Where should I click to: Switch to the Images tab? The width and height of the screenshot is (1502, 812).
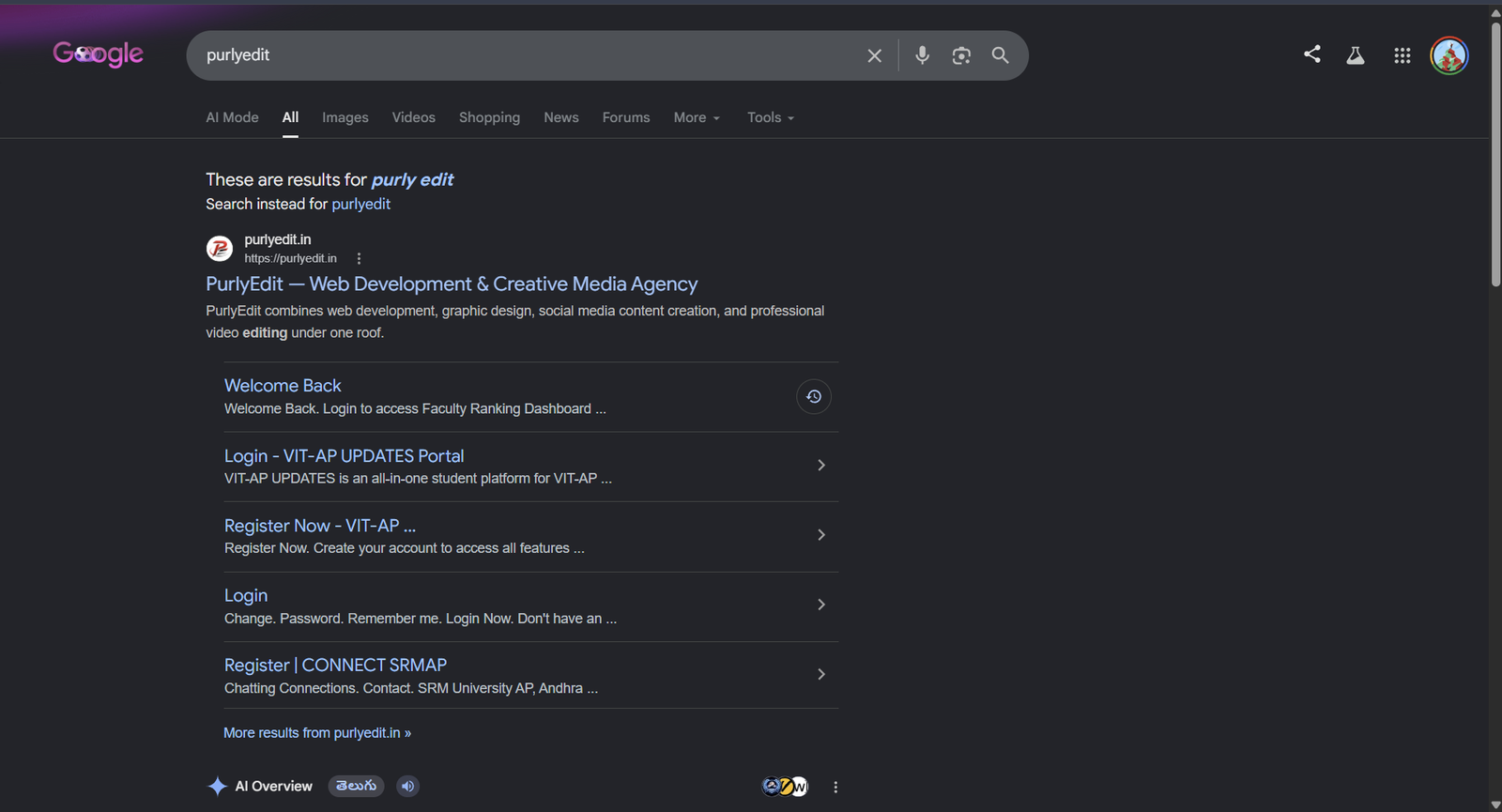[345, 117]
